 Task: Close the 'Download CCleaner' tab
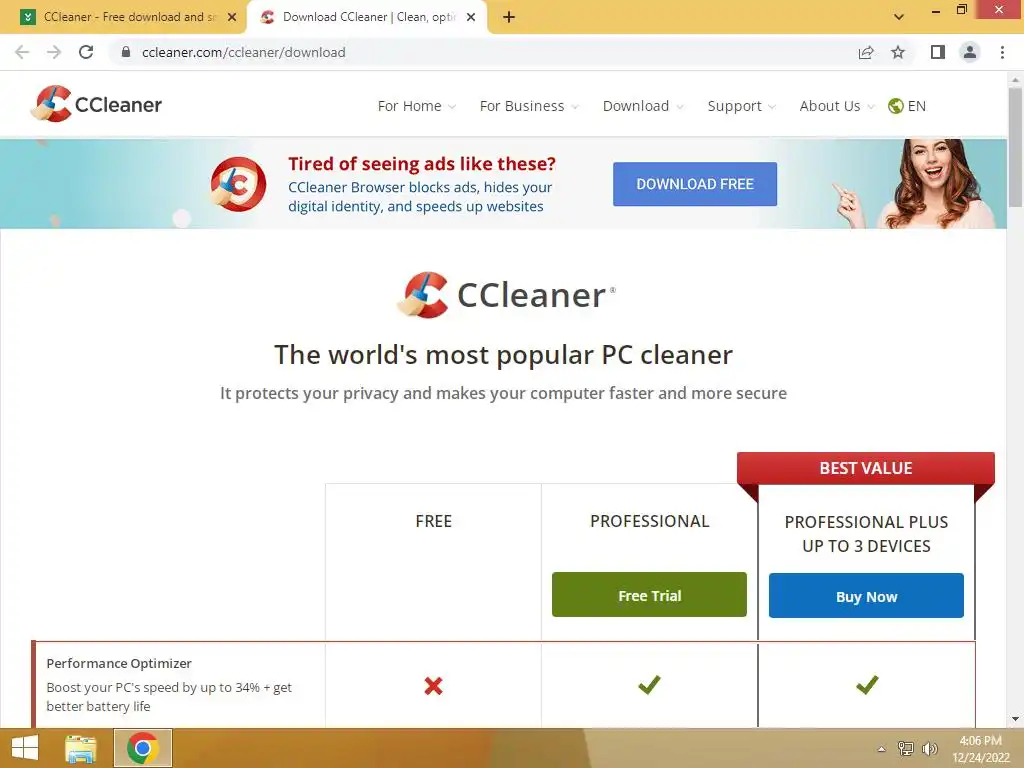tap(471, 18)
